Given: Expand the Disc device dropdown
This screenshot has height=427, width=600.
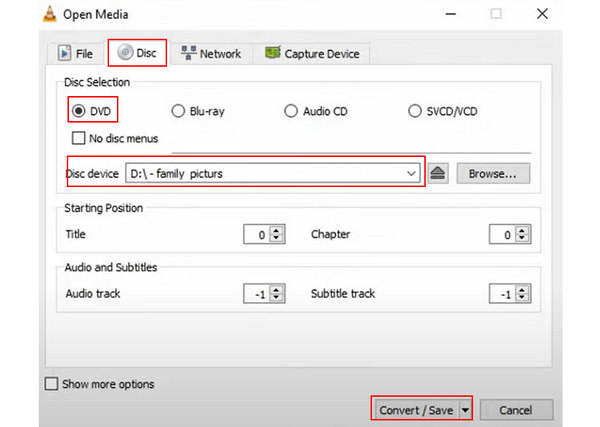Looking at the screenshot, I should [x=411, y=174].
